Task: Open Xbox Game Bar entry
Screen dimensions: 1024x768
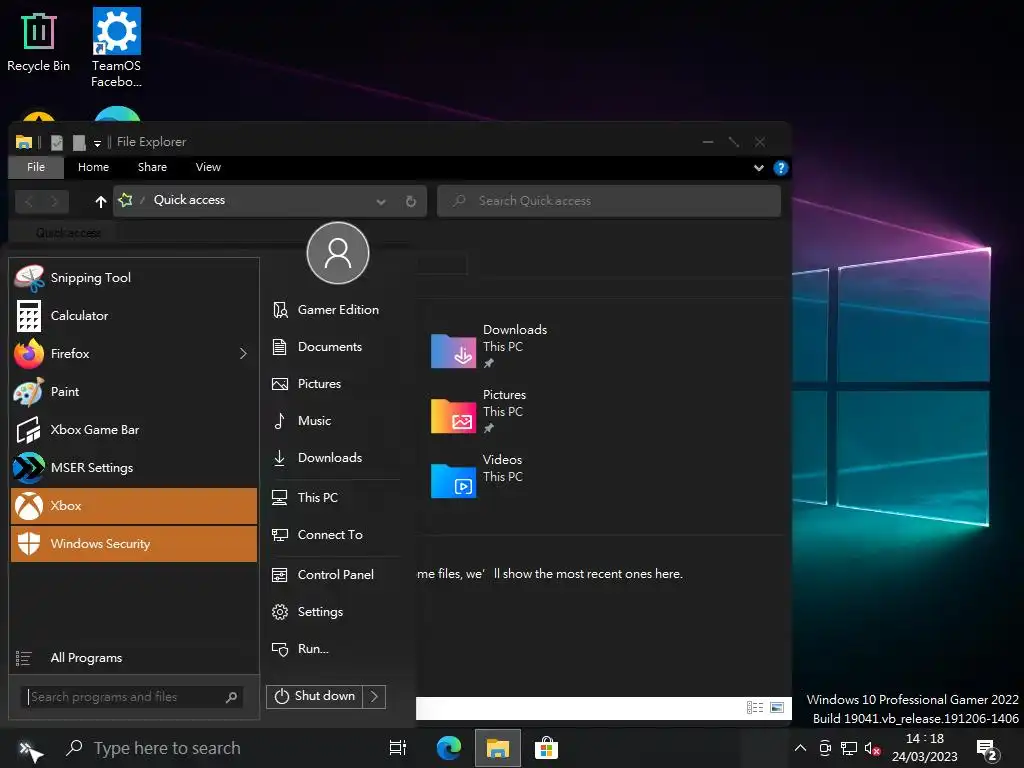Action: pos(134,430)
